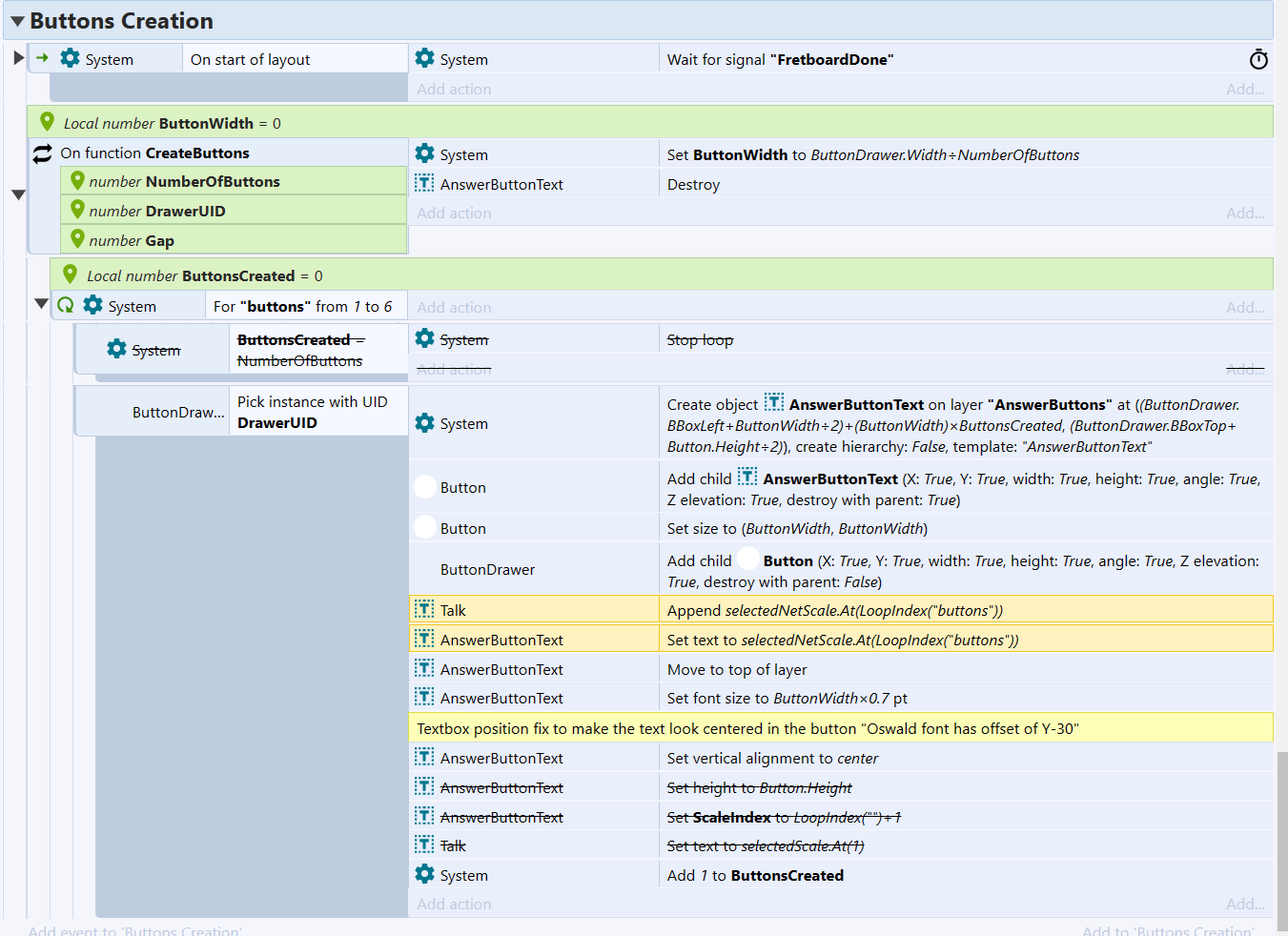Click Add... at right below Add 1 to ButtonsCreated
This screenshot has height=936, width=1288.
[x=1245, y=904]
